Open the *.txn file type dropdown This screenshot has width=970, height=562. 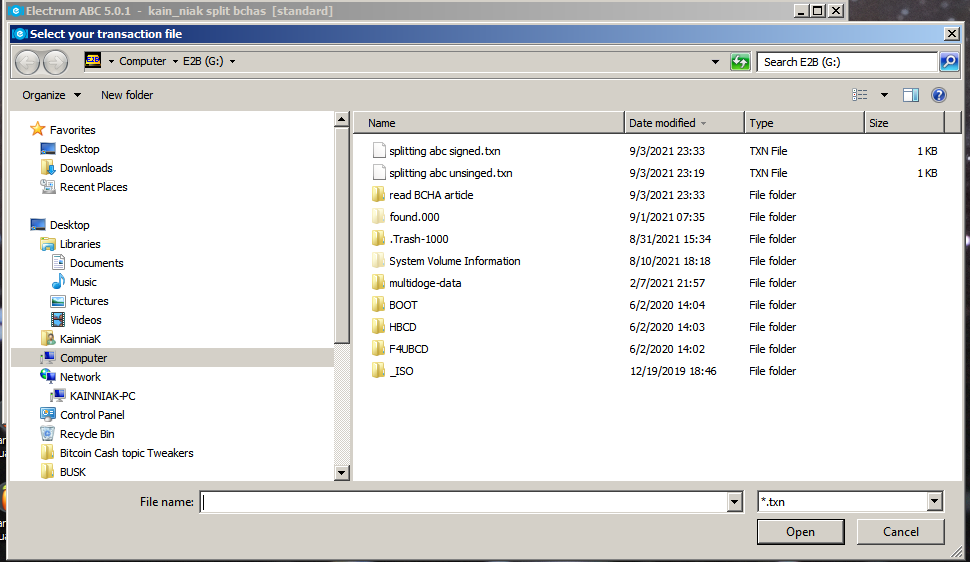pos(935,501)
